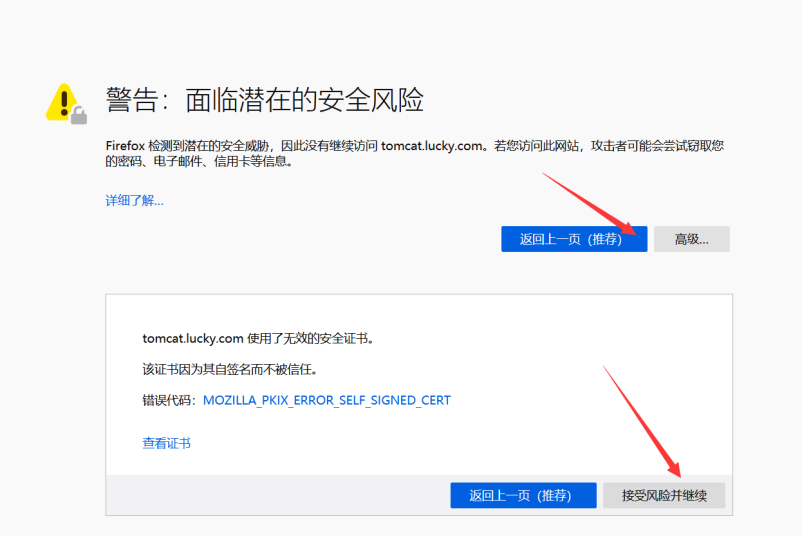Open the 详细了解... link
The image size is (802, 536).
pyautogui.click(x=135, y=200)
